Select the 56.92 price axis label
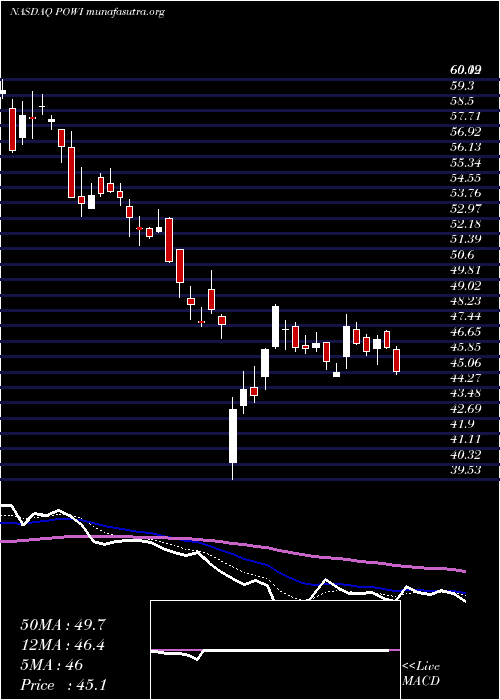The image size is (500, 700). pos(465,132)
